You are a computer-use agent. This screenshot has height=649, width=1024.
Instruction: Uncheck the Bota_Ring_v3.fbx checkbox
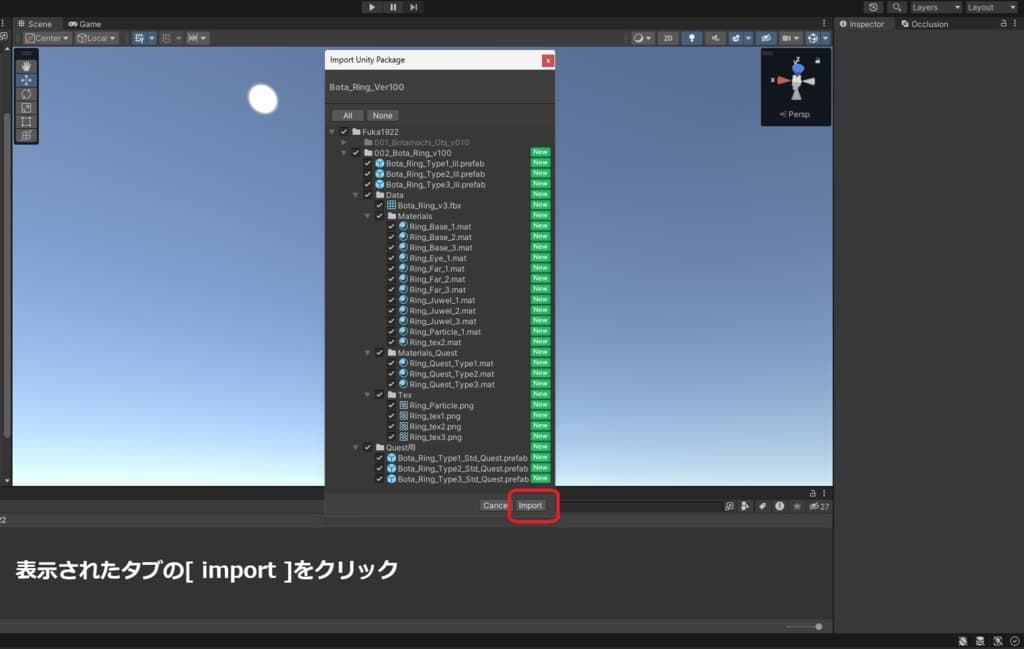tap(379, 205)
